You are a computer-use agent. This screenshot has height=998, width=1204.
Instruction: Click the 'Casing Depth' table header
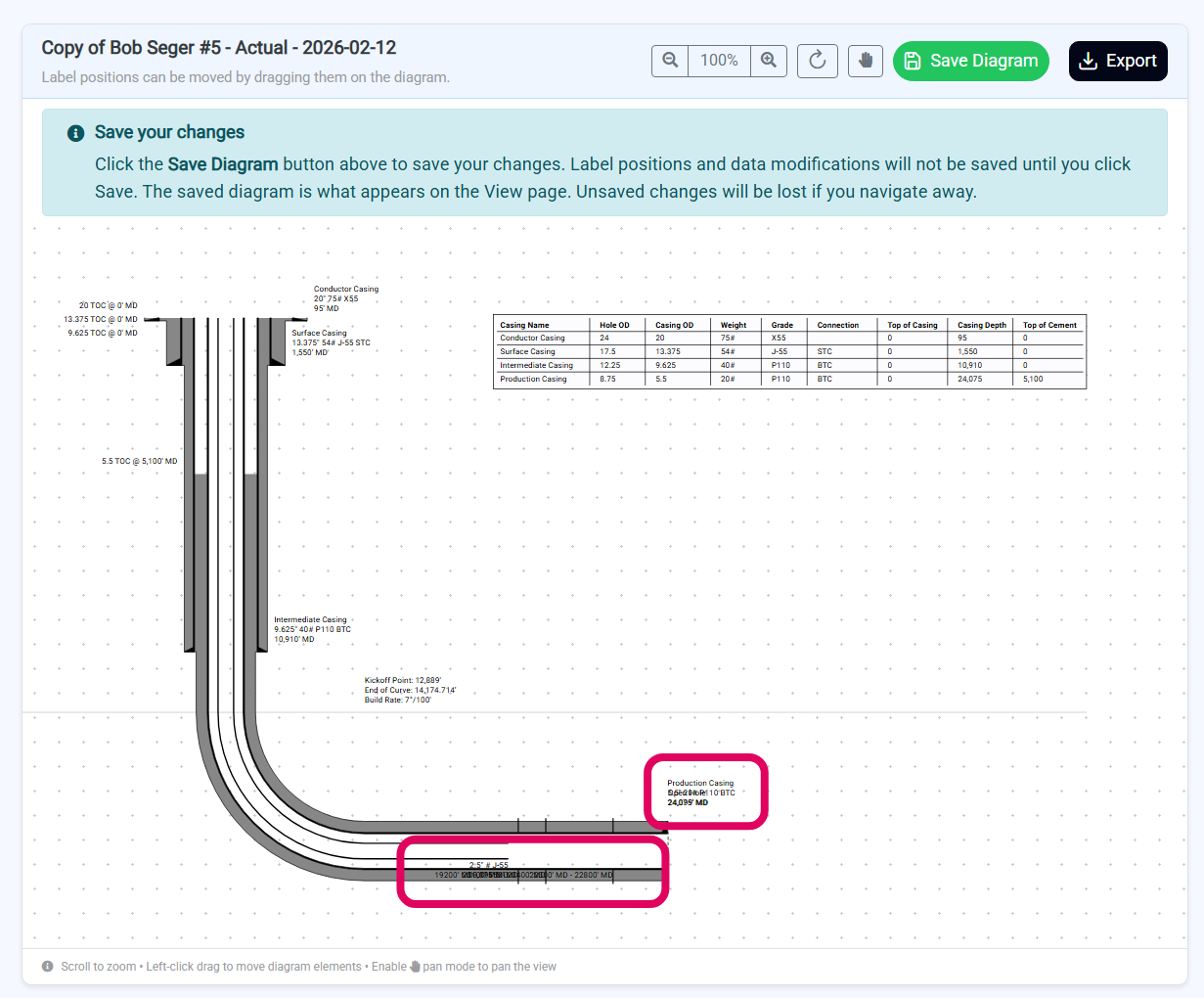982,325
